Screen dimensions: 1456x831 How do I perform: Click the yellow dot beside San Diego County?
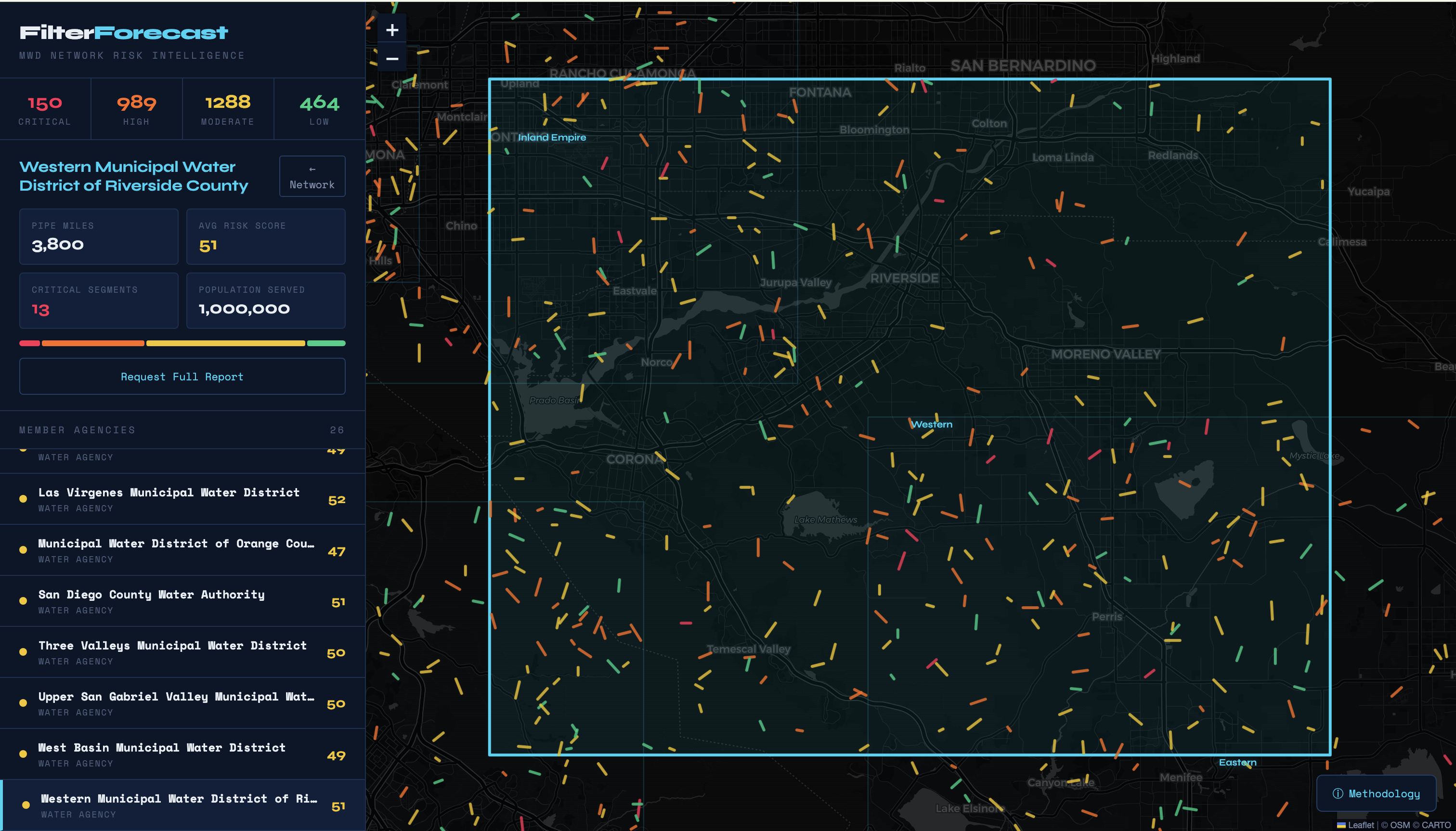23,601
